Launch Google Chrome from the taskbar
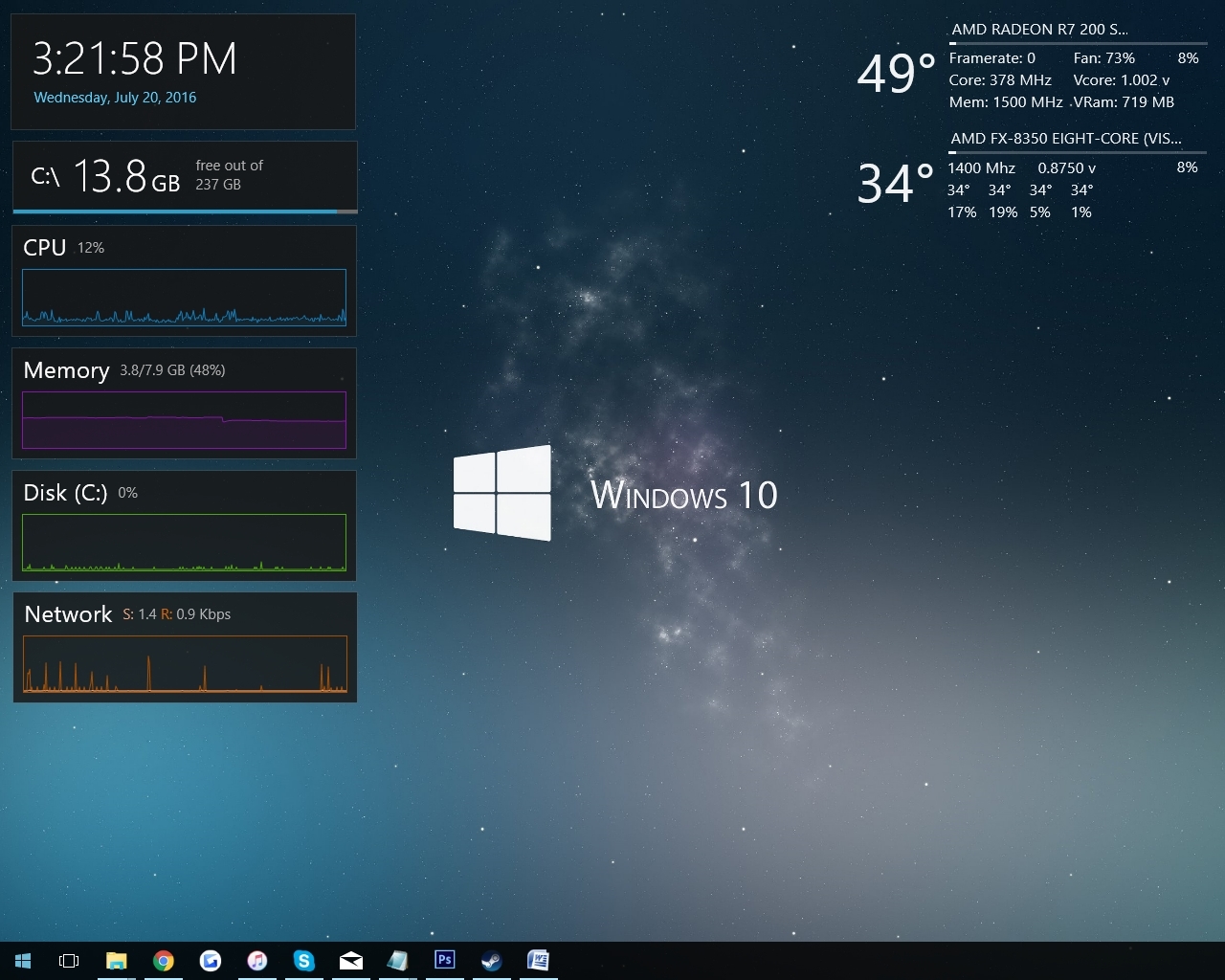Viewport: 1225px width, 980px height. [164, 960]
